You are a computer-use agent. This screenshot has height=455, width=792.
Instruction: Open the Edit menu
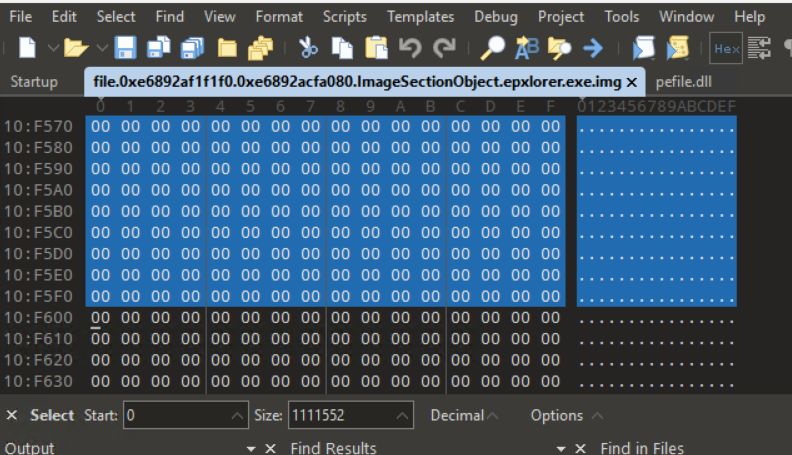pos(64,17)
